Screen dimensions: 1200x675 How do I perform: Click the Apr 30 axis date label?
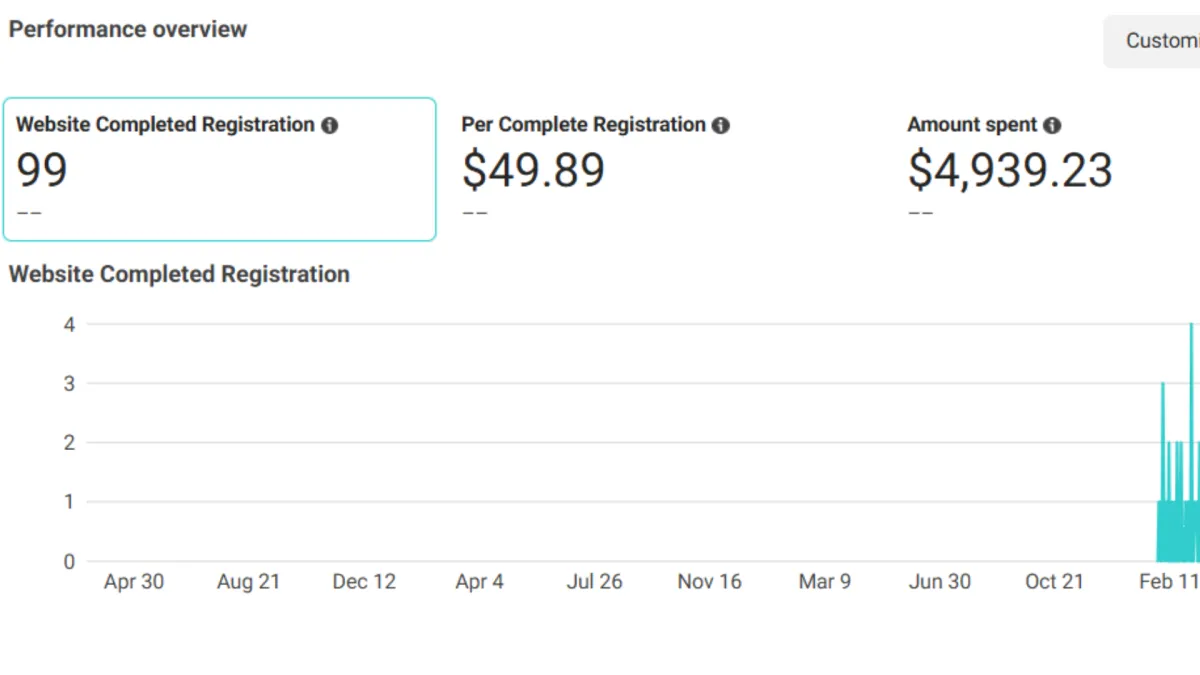(134, 582)
